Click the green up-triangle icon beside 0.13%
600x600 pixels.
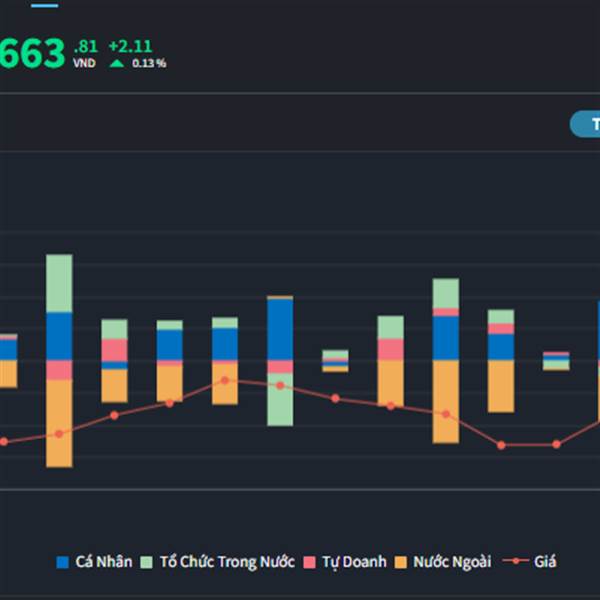coord(117,63)
